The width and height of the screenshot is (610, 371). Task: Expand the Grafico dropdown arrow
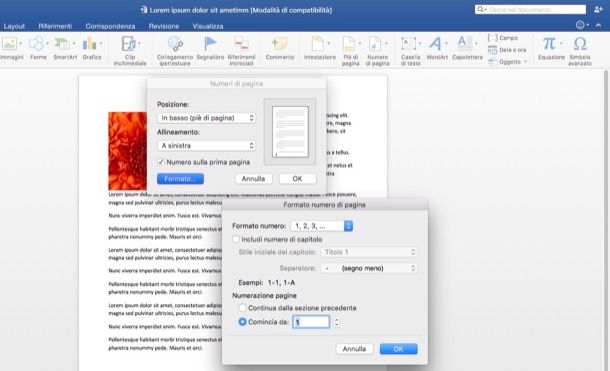click(101, 43)
